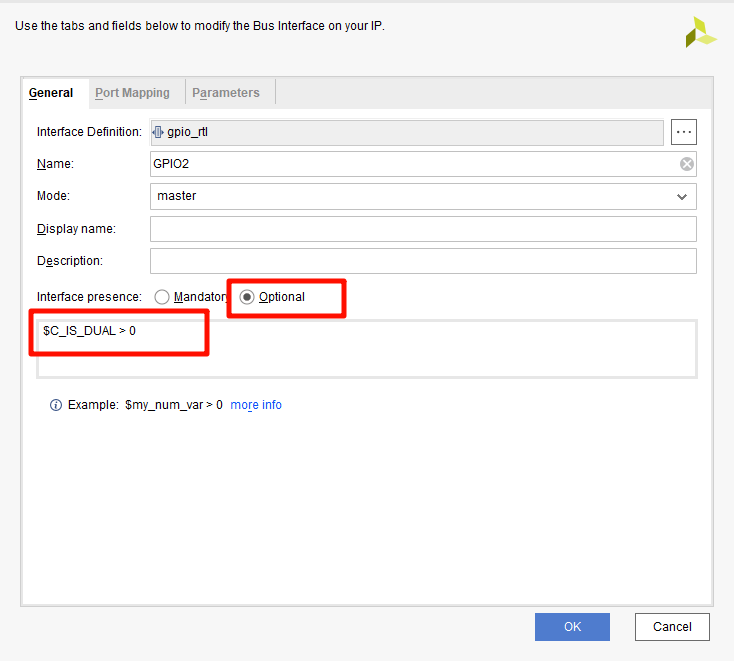Click the Name field containing GPIO2
734x661 pixels.
(423, 164)
